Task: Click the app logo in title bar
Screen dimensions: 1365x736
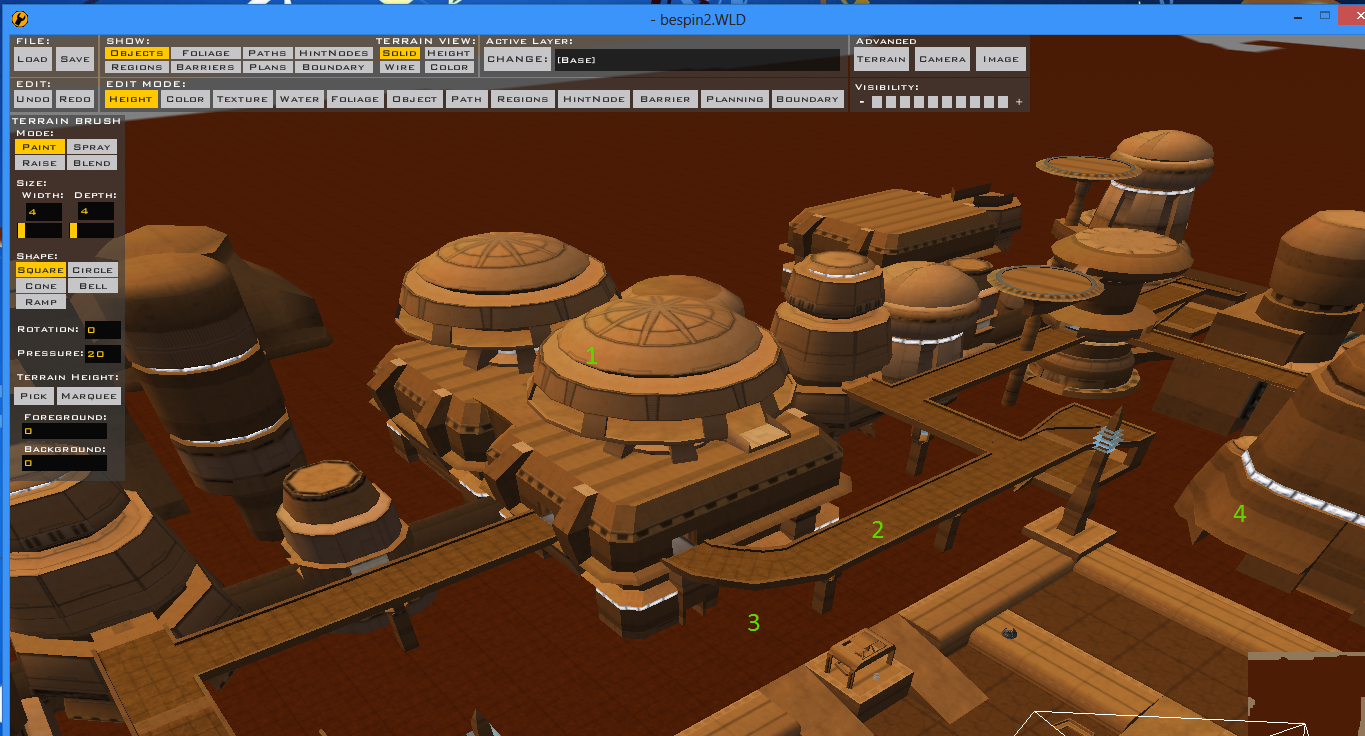Action: click(x=22, y=18)
